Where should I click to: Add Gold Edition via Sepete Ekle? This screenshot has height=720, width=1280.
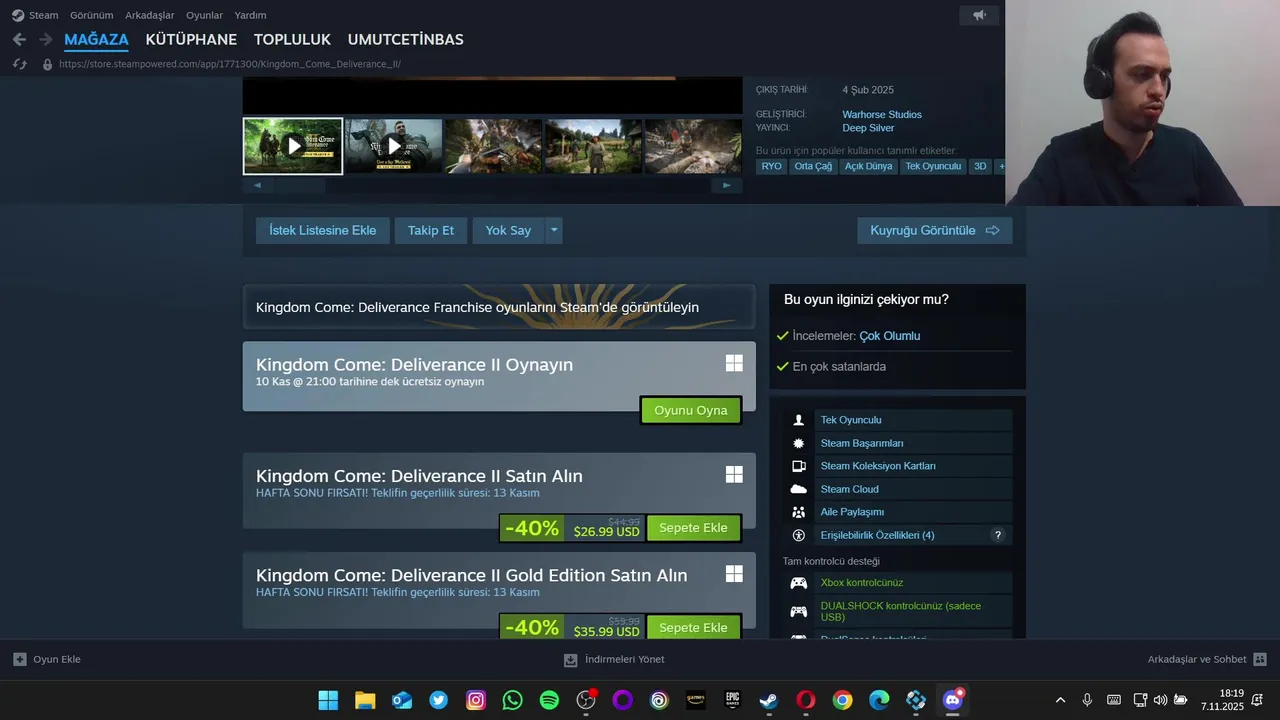coord(693,628)
